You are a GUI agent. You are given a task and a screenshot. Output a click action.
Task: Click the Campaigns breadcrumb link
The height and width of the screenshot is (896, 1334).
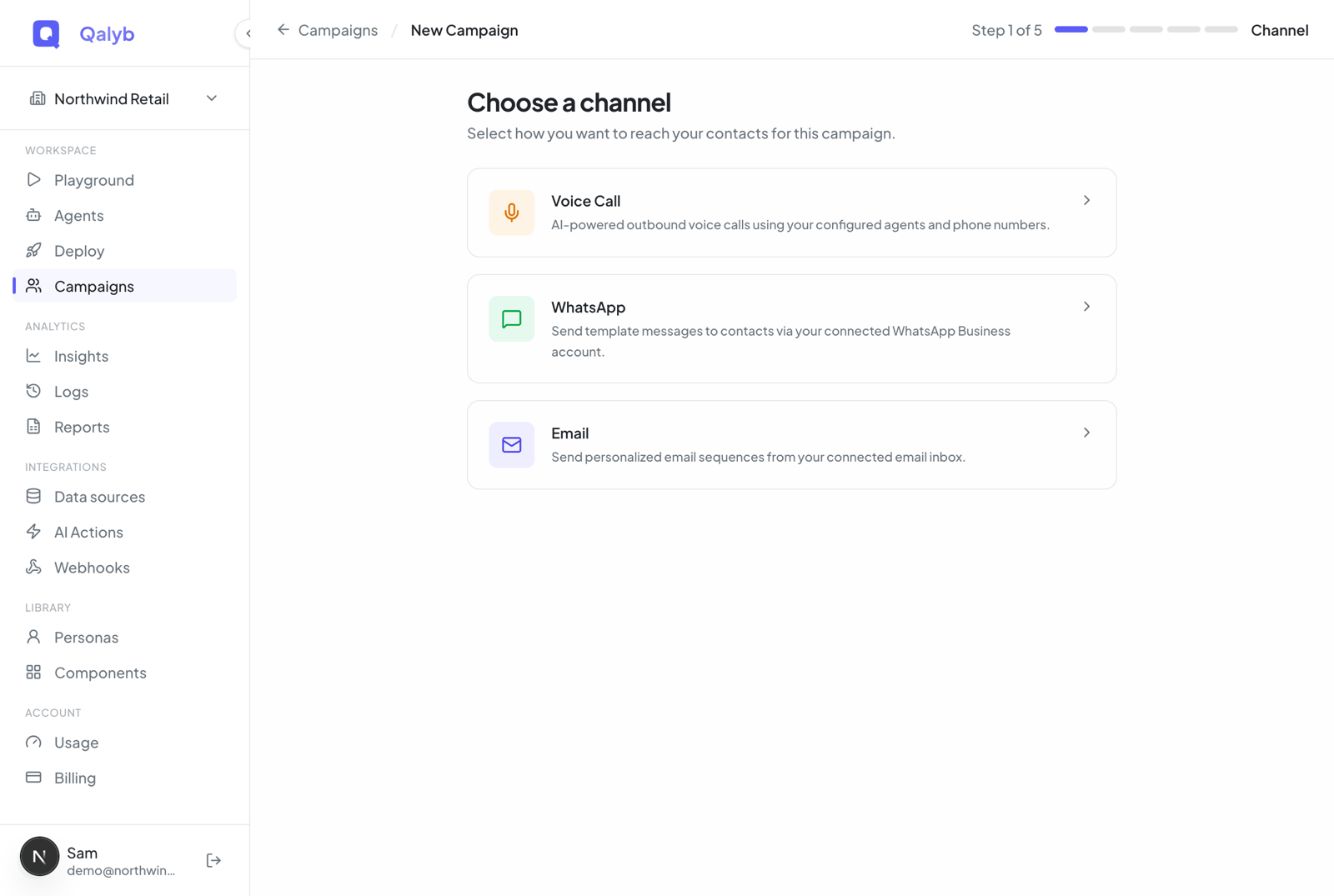click(x=338, y=30)
